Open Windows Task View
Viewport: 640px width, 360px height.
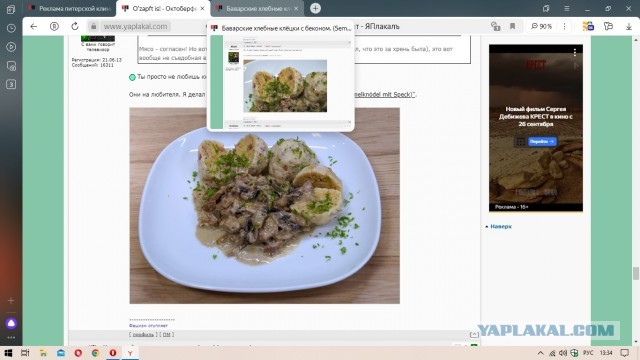coord(25,353)
